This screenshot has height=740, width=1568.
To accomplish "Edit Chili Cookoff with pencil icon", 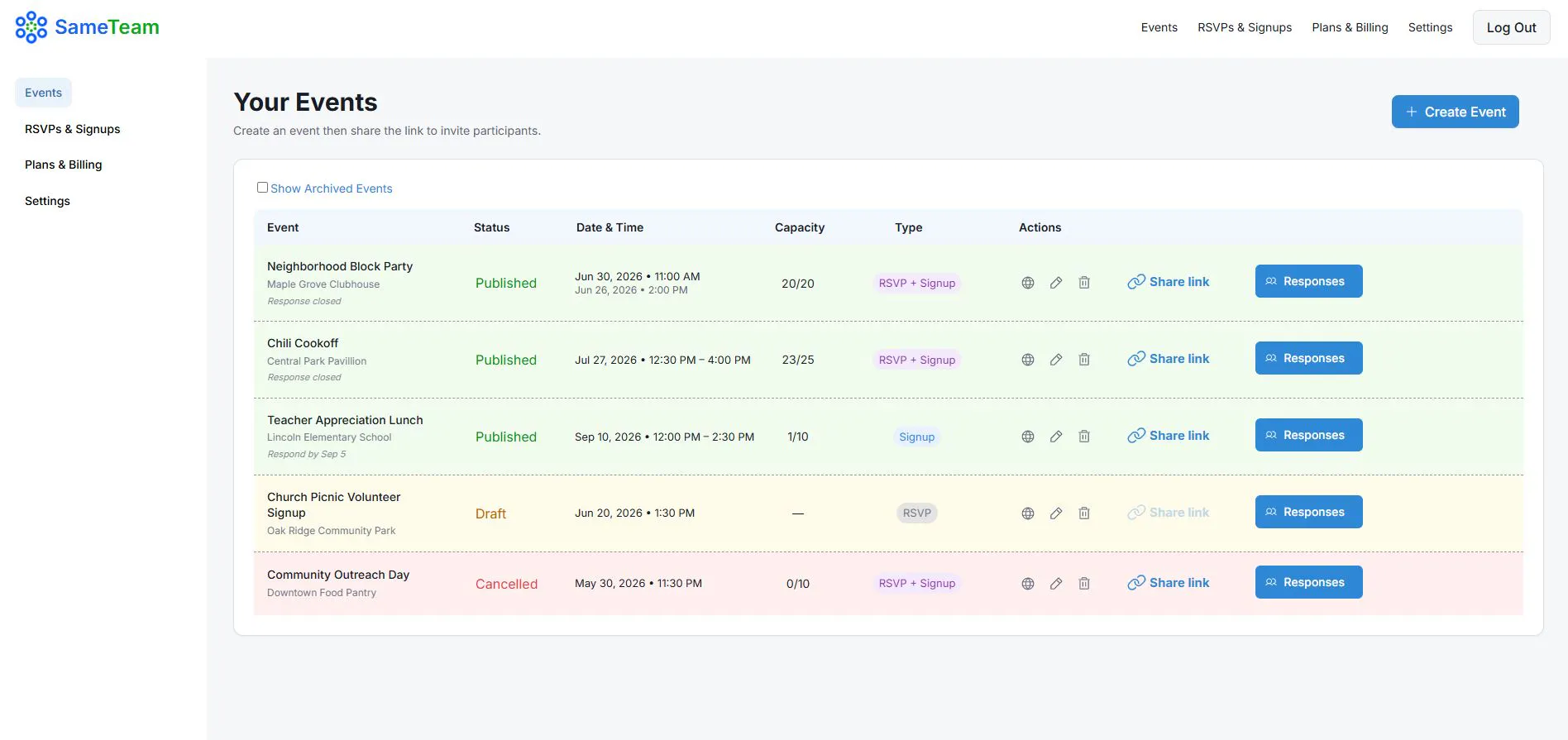I will tap(1056, 360).
